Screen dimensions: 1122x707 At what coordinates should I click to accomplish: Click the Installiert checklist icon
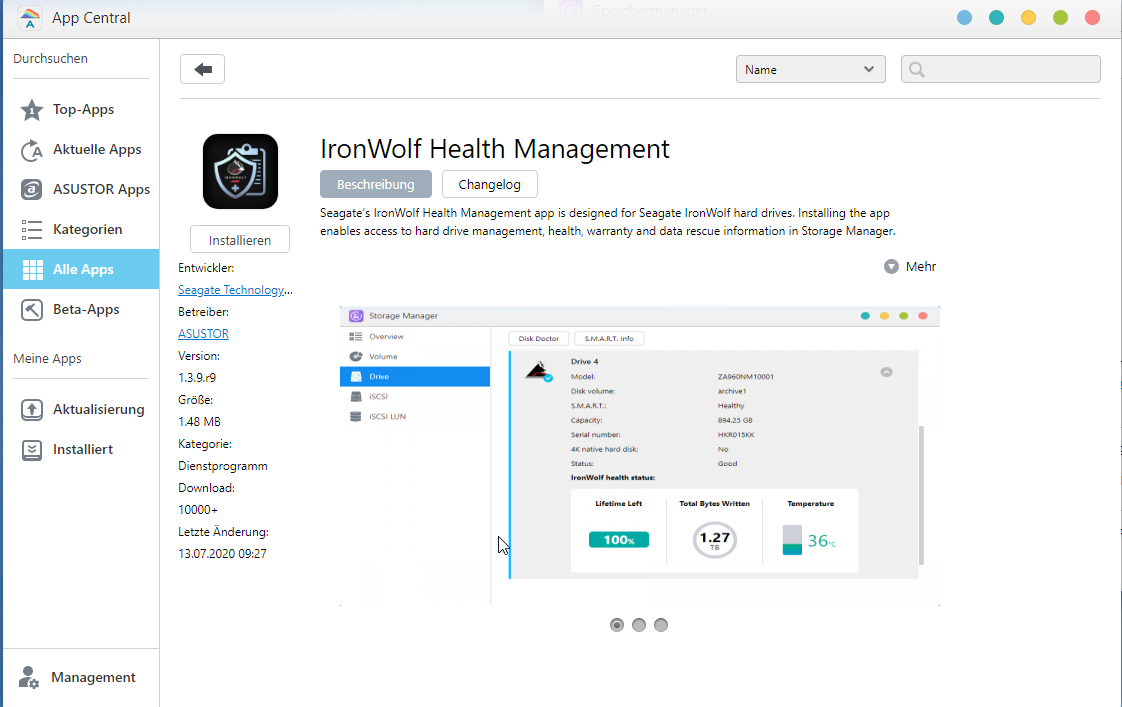(x=31, y=449)
